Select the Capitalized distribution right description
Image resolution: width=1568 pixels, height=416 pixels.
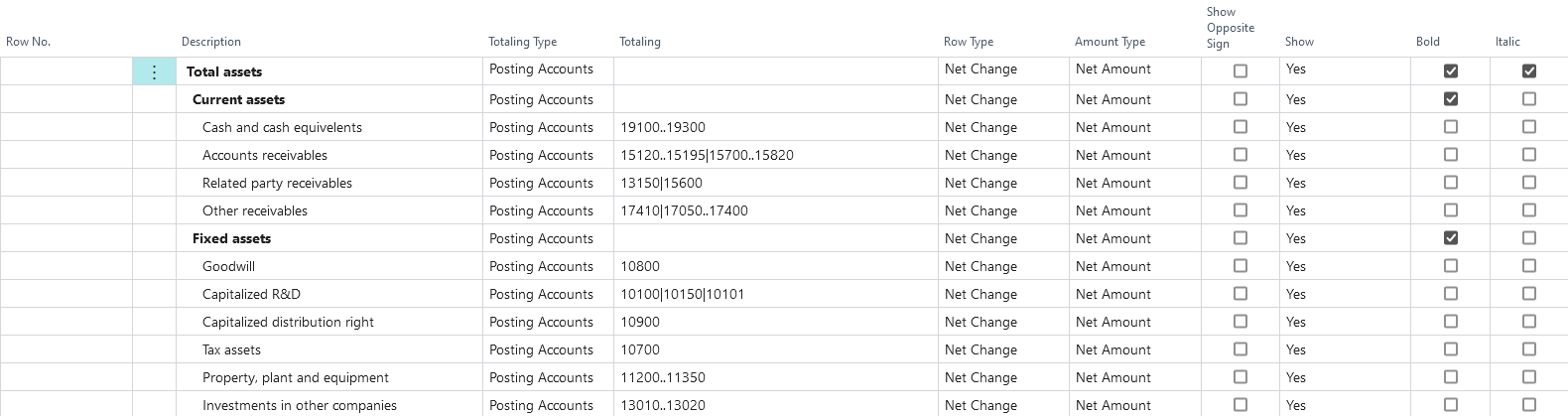[288, 322]
